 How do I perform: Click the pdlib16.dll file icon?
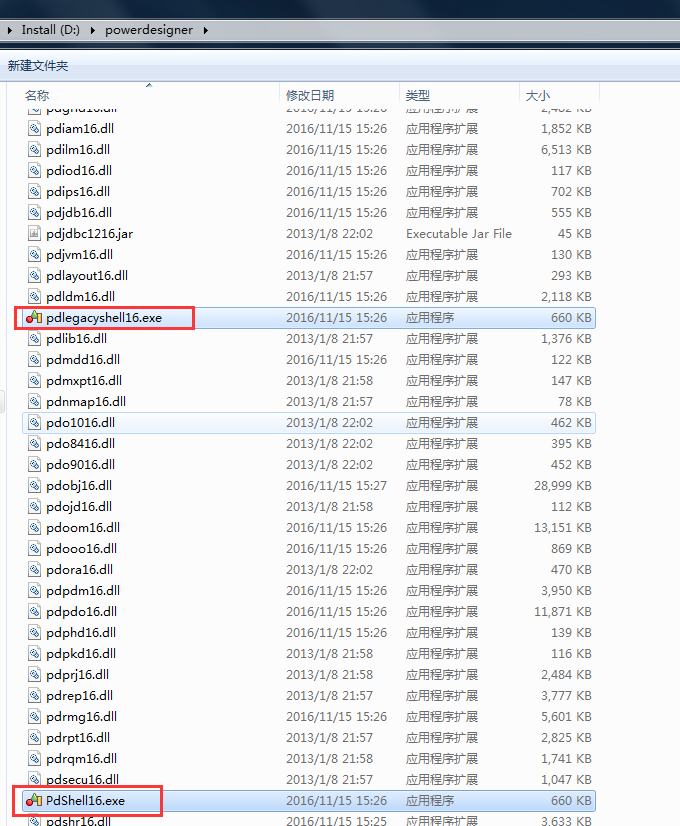click(34, 339)
